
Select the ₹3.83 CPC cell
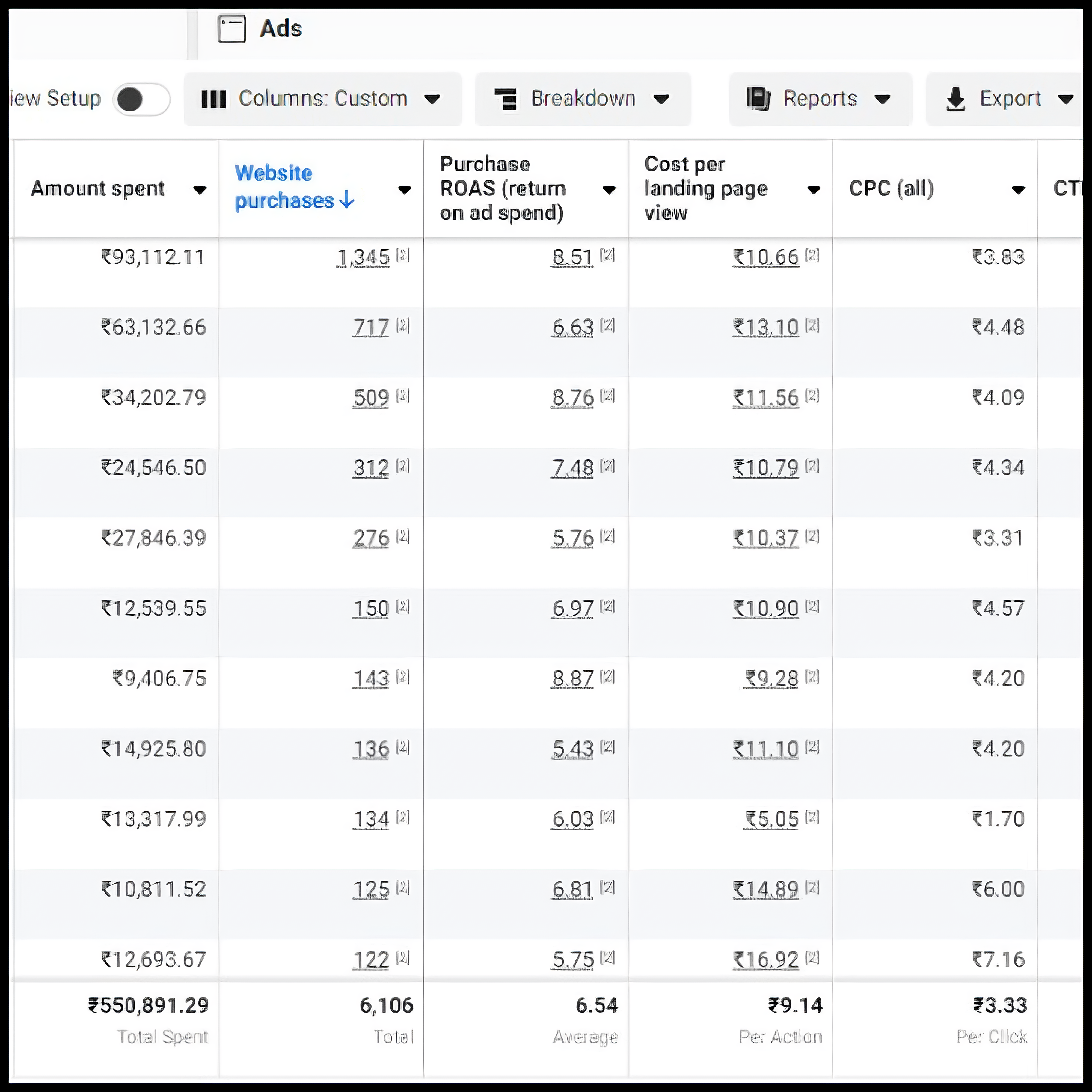(x=998, y=258)
